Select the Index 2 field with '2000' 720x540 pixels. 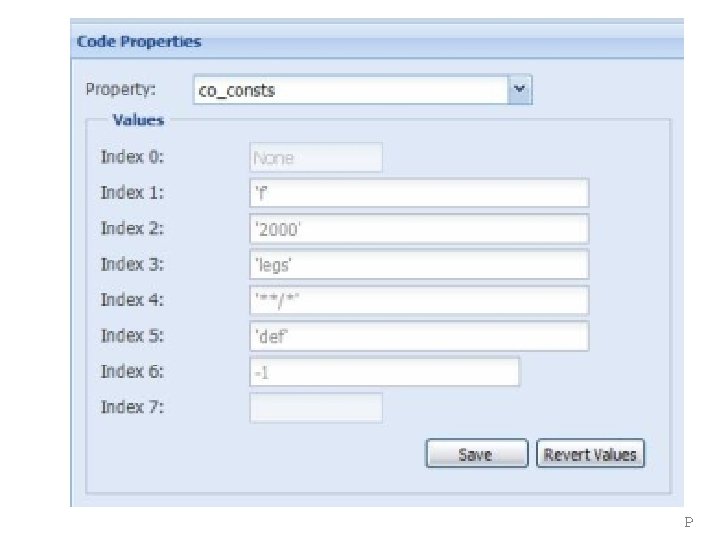click(x=418, y=229)
